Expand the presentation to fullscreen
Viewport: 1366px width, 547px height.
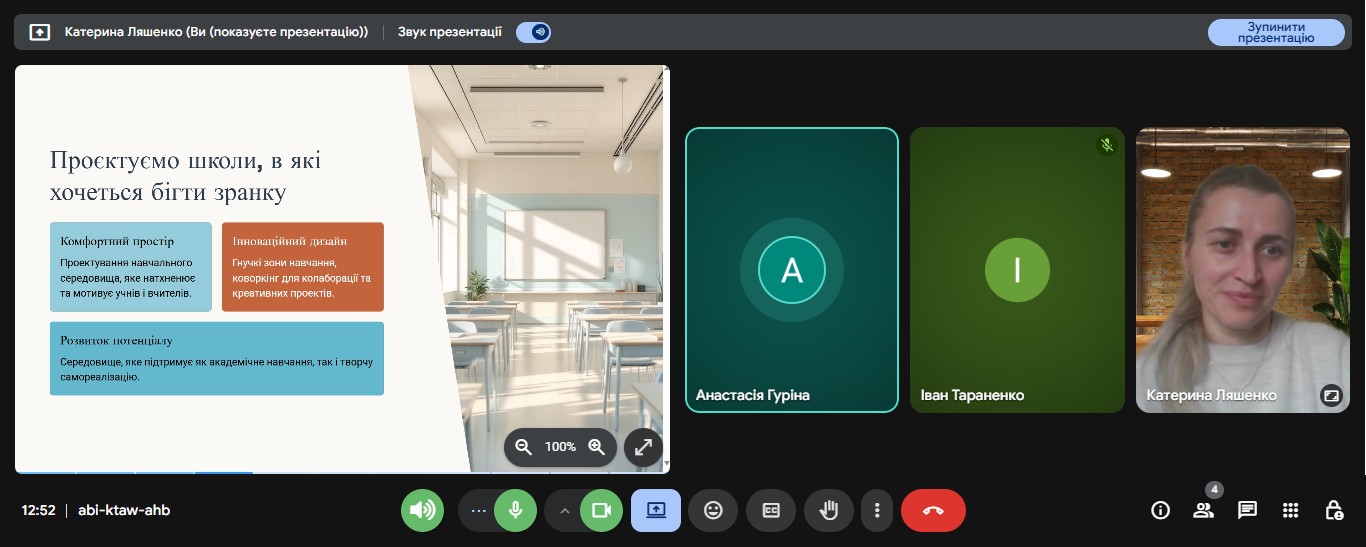643,447
